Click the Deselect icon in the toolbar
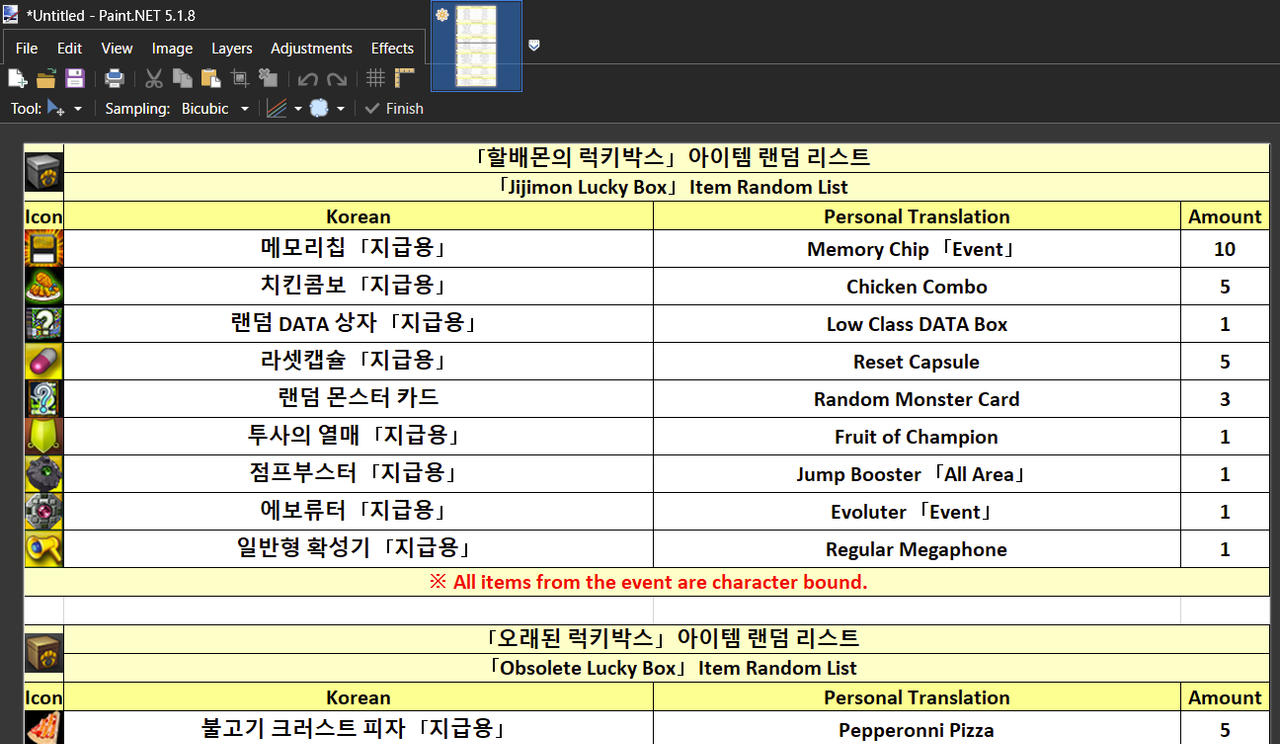The width and height of the screenshot is (1280, 744). click(x=267, y=78)
